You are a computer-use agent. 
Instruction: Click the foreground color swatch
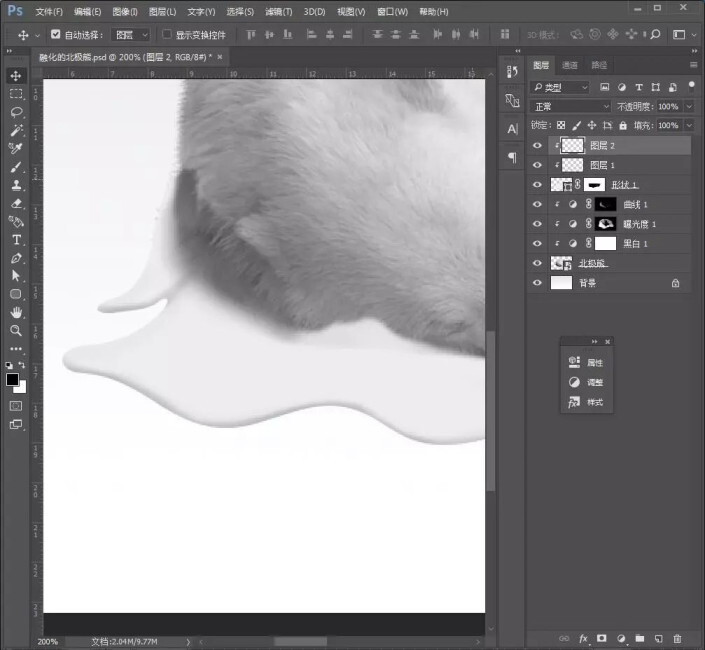[x=12, y=379]
